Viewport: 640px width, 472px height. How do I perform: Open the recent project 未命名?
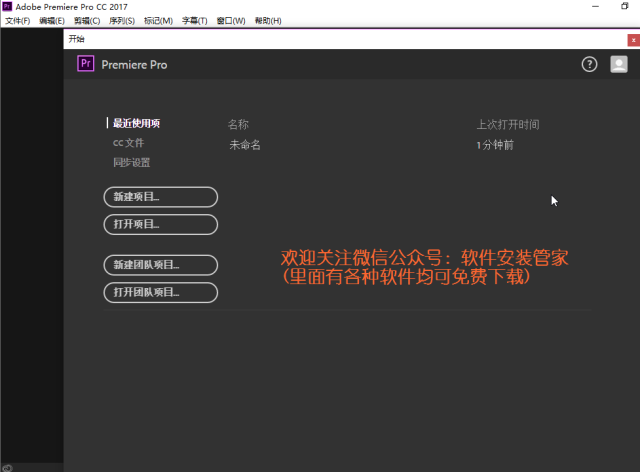click(x=245, y=145)
